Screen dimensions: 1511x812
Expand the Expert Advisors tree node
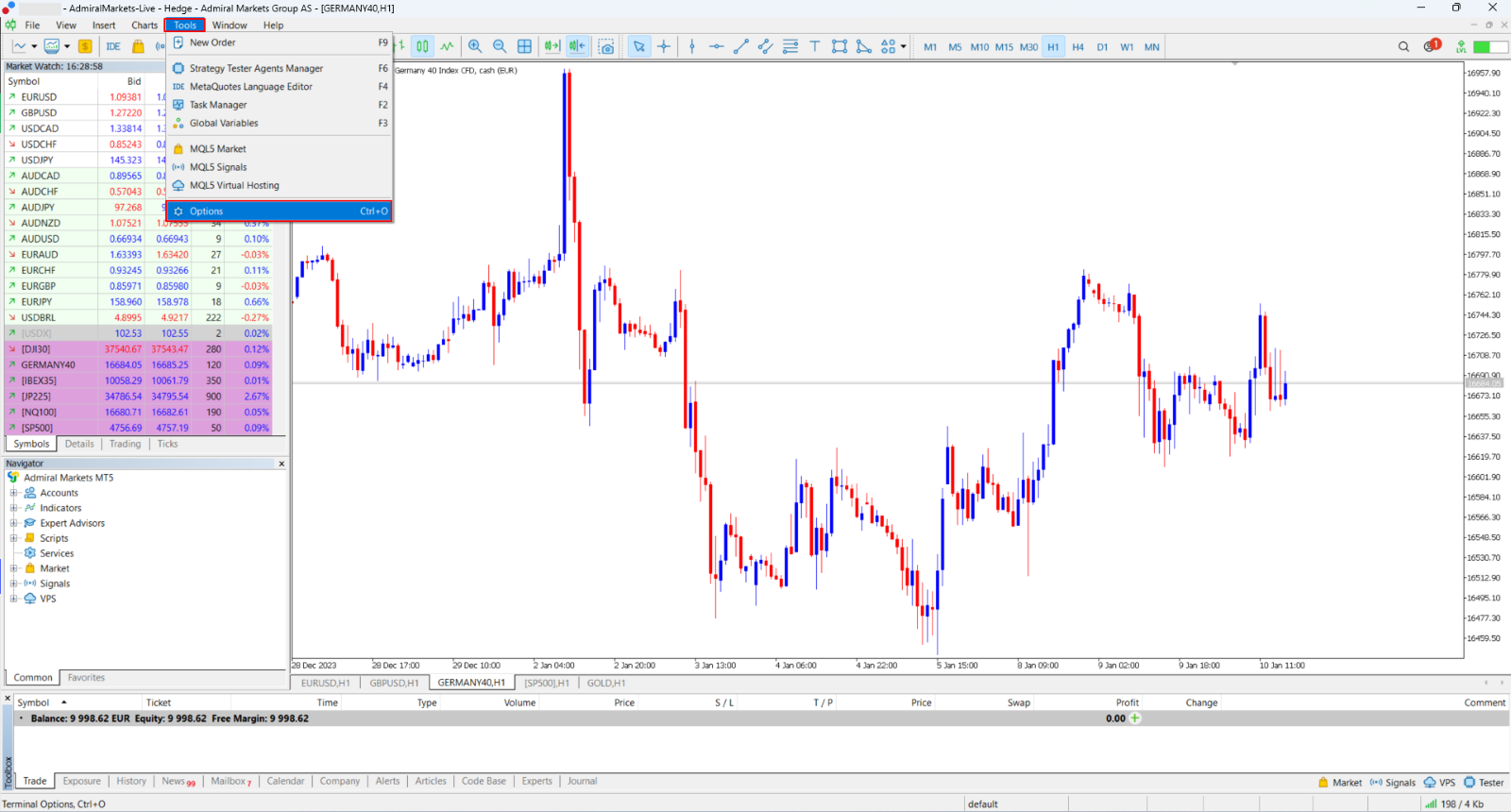tap(14, 523)
